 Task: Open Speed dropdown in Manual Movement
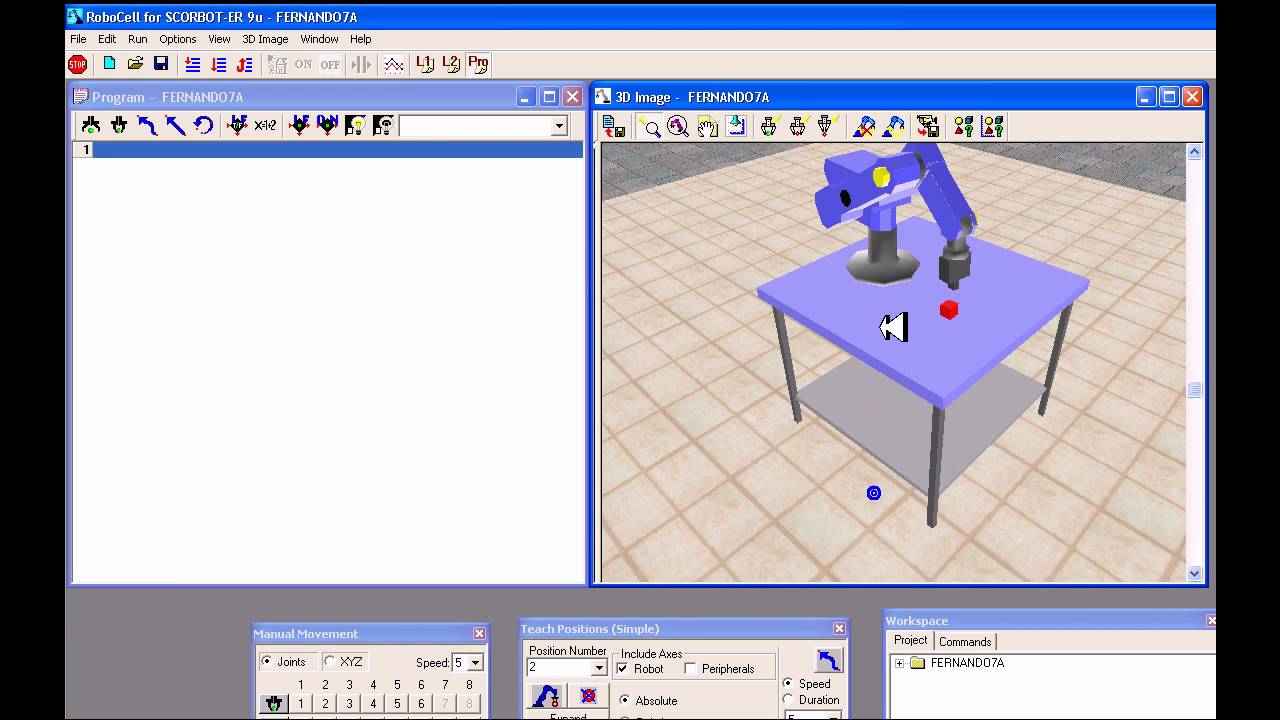tap(475, 663)
